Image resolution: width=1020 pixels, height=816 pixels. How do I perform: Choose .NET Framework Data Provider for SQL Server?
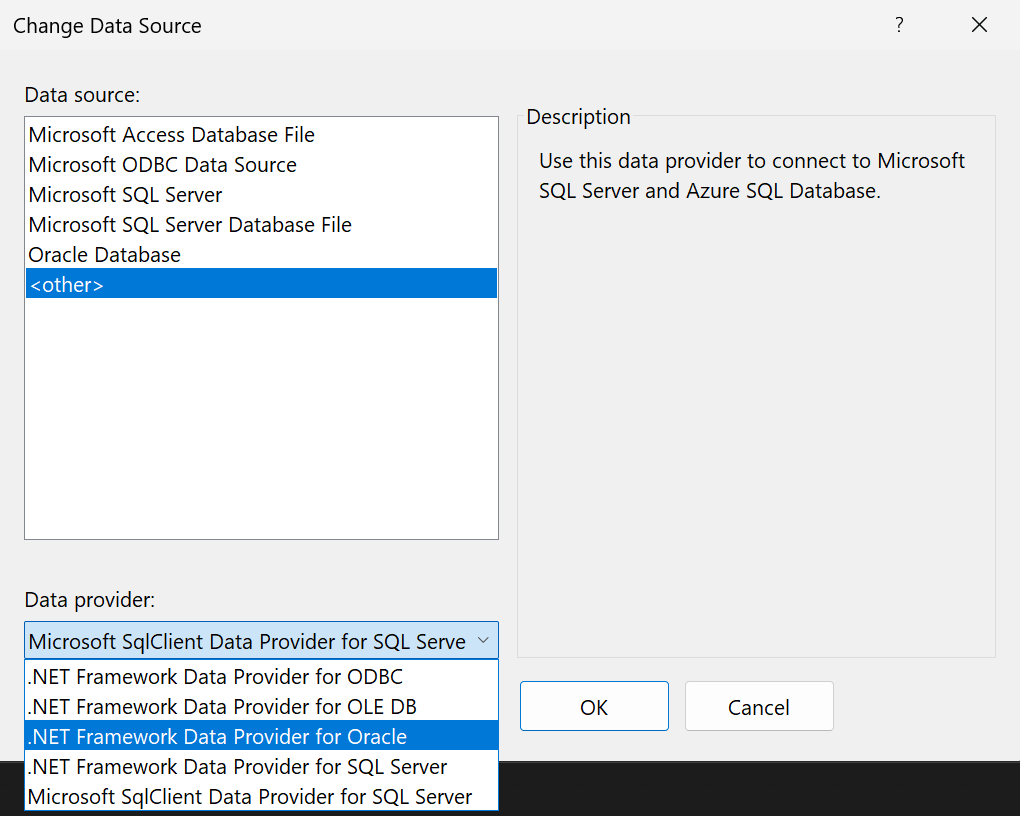click(x=235, y=766)
